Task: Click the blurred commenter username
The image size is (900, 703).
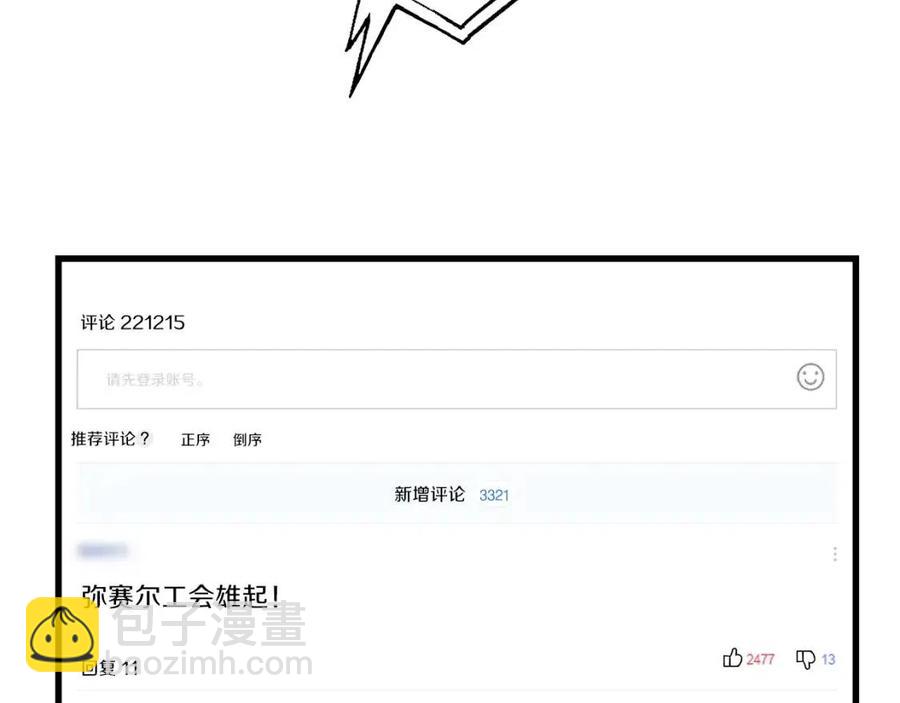Action: pyautogui.click(x=103, y=551)
